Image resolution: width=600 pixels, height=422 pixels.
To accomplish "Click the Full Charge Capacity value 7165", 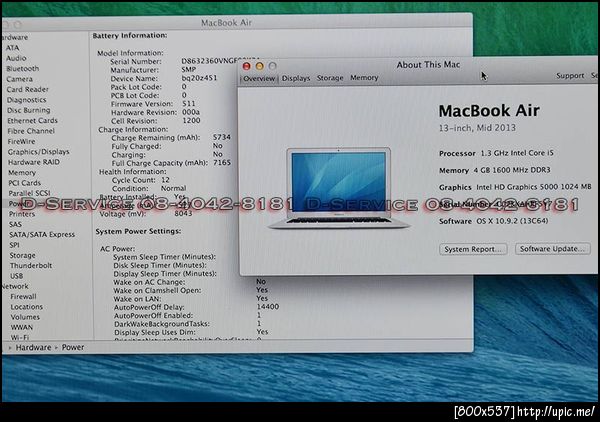I will (222, 163).
